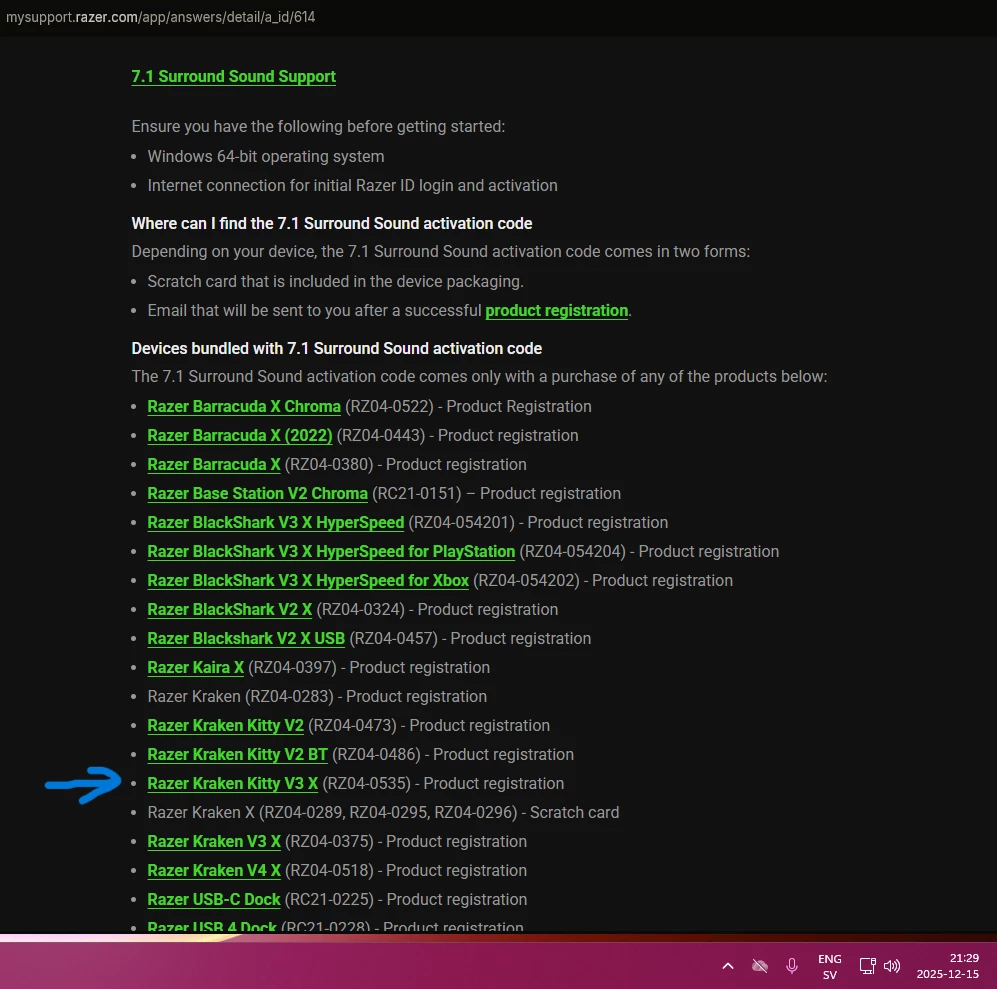The image size is (997, 989).
Task: Open Razer USB-C Dock link
Action: [x=214, y=899]
